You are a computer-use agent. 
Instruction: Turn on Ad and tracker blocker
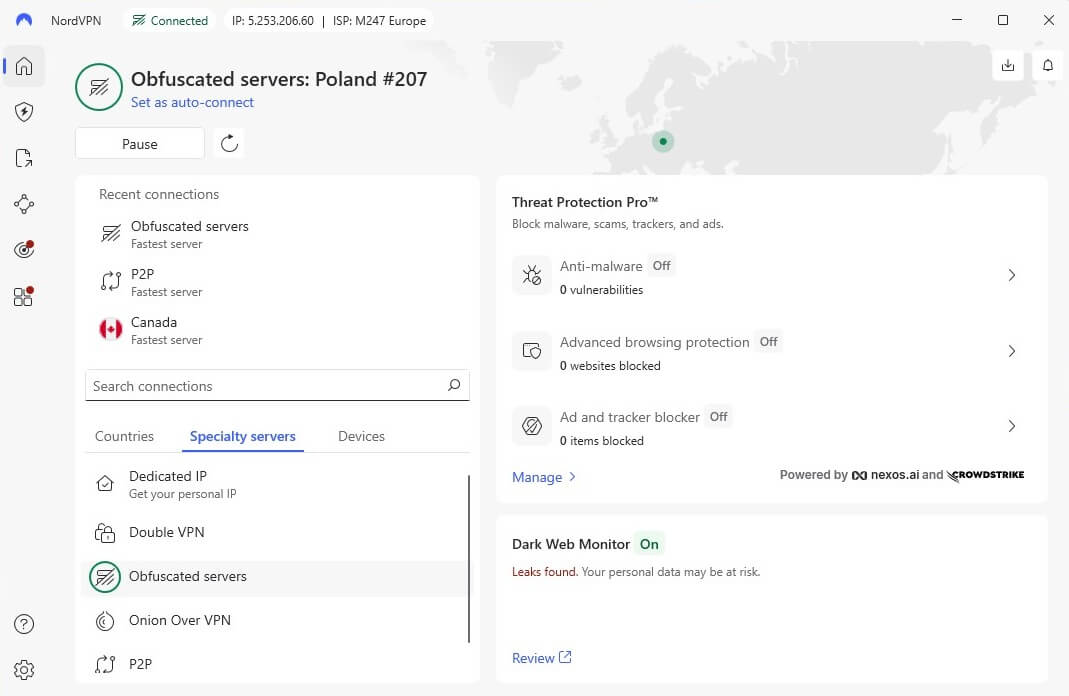[x=718, y=416]
